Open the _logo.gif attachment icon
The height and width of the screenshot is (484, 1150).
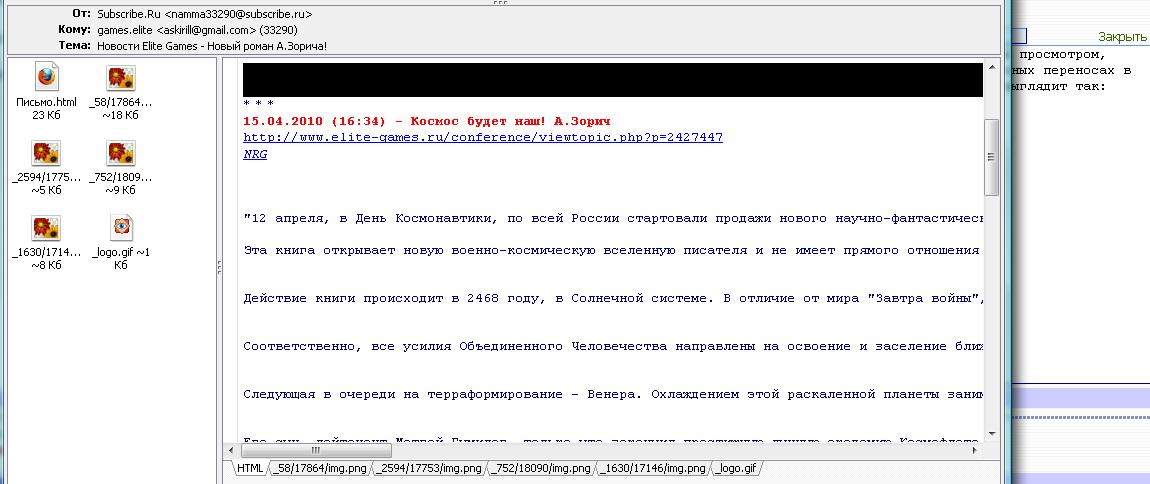tap(121, 228)
